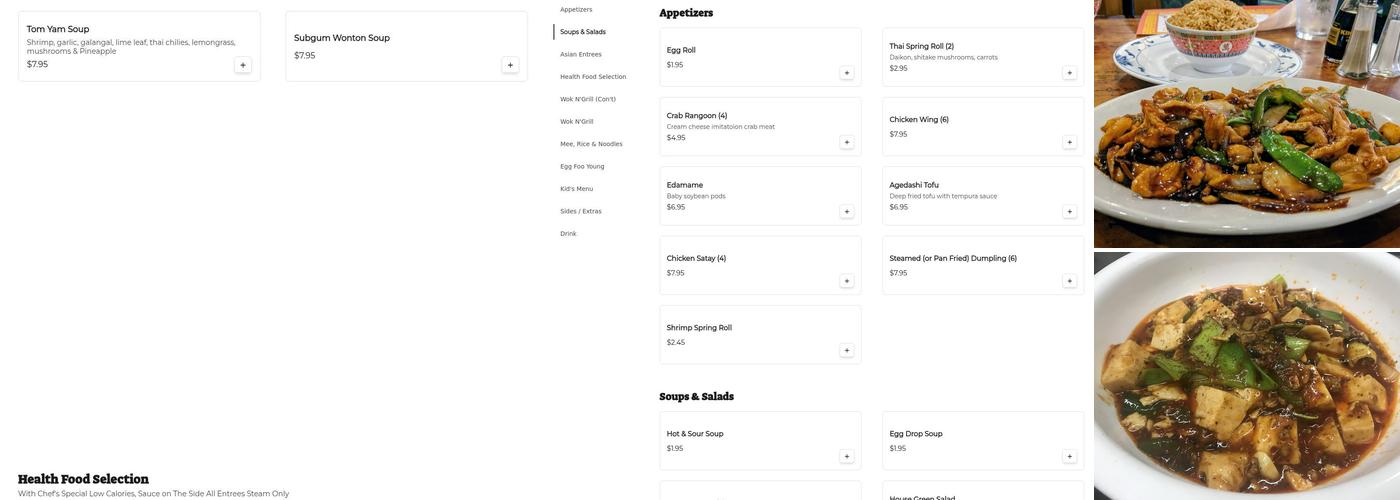Navigate to Egg Foo Young category
1400x500 pixels.
582,166
